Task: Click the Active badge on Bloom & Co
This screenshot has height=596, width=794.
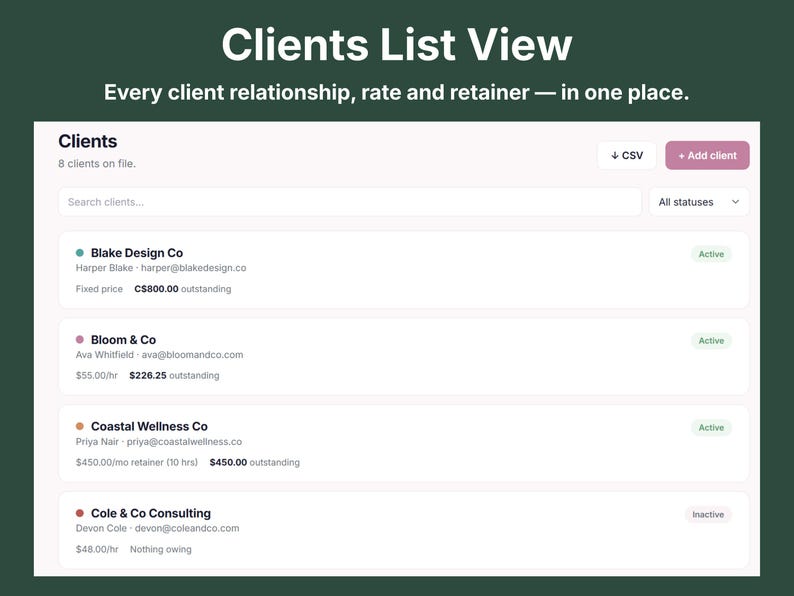Action: 711,341
